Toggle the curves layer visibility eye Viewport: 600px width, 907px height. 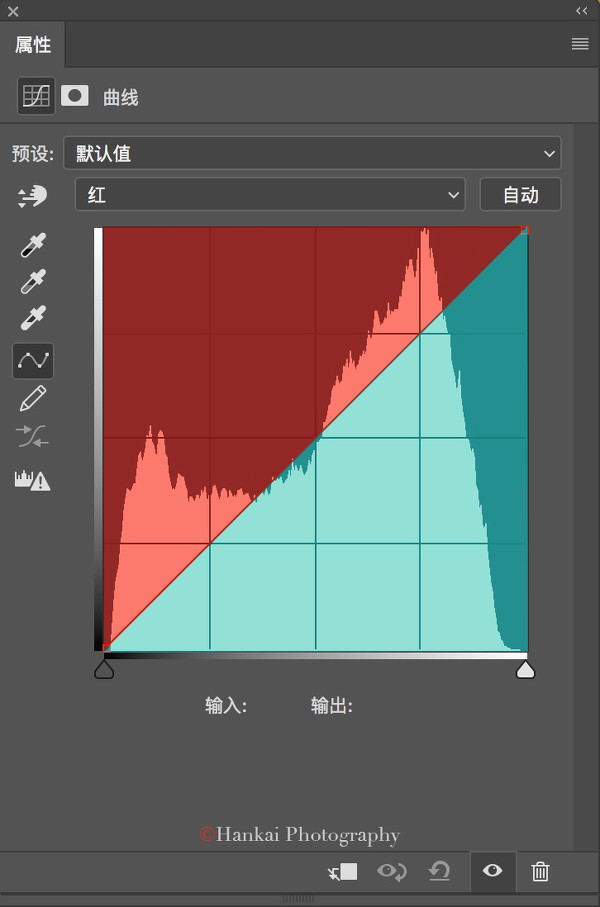tap(492, 871)
